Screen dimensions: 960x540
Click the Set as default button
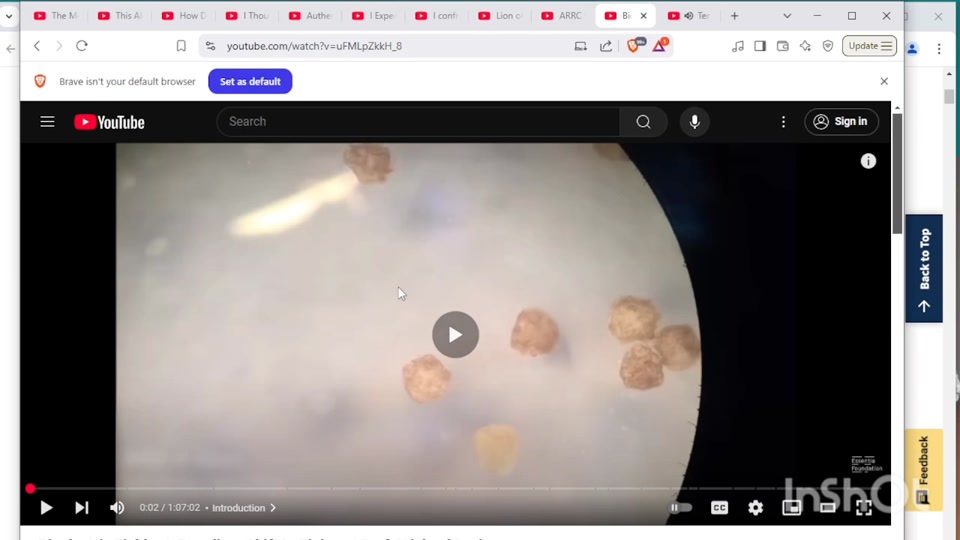point(250,82)
